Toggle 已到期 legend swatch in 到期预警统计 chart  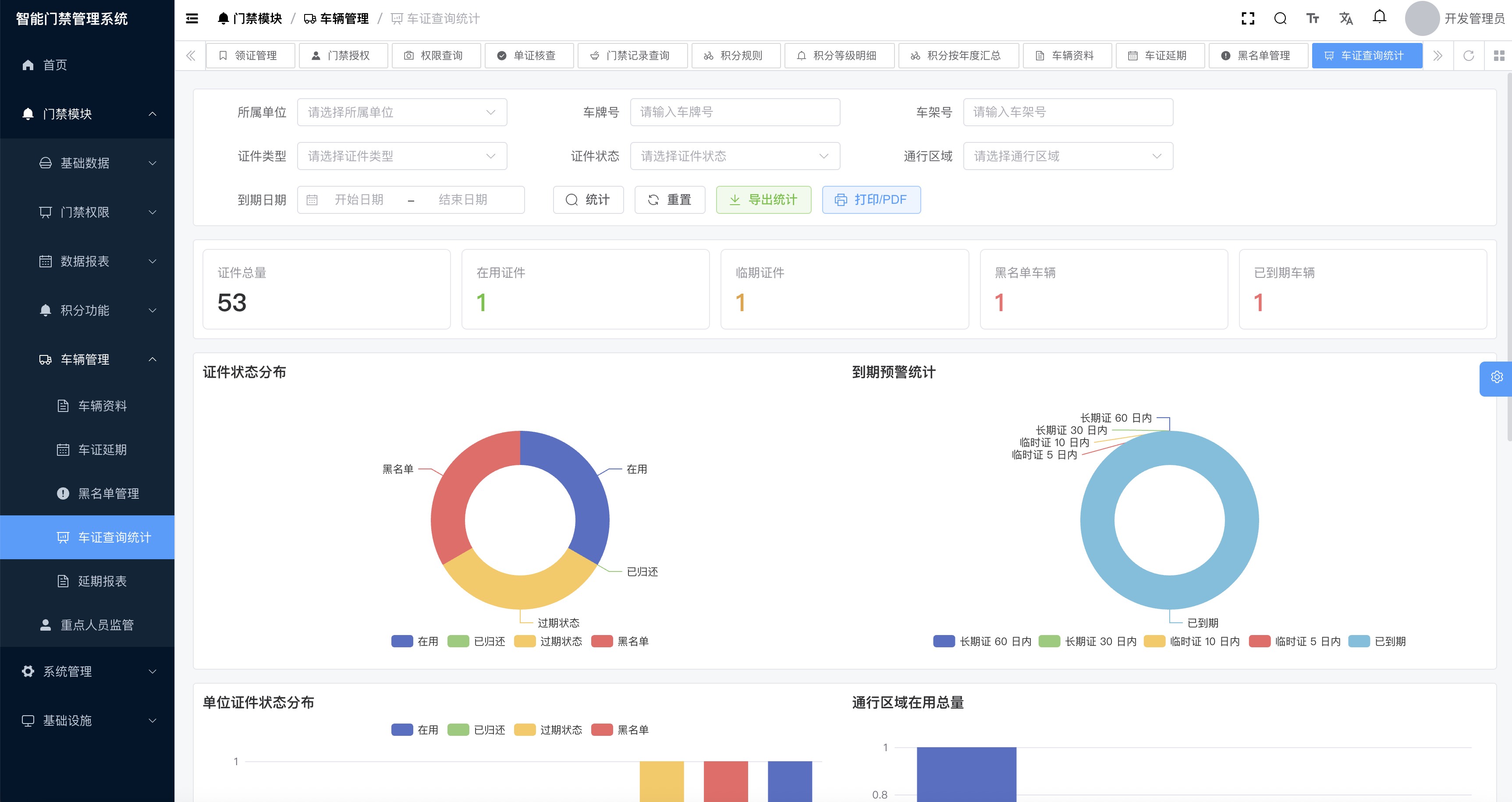pos(1359,642)
